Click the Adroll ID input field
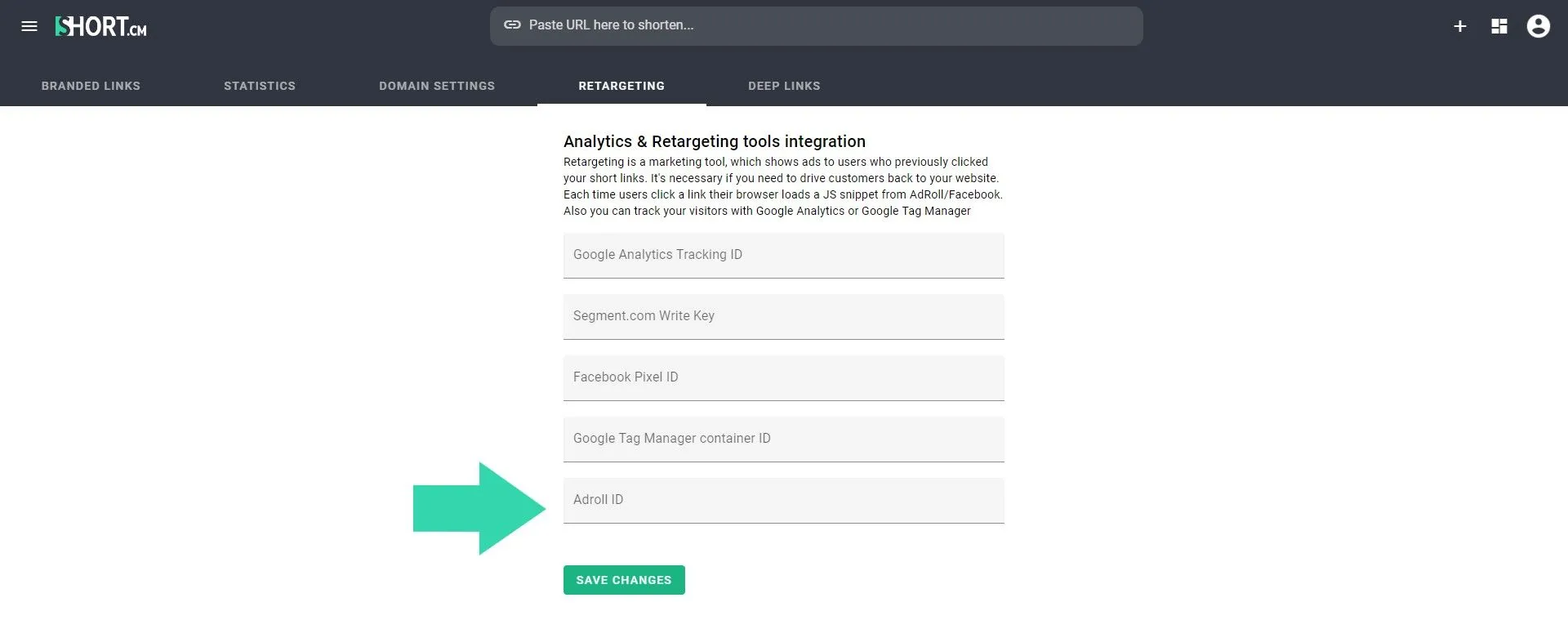1568x629 pixels. click(x=784, y=501)
